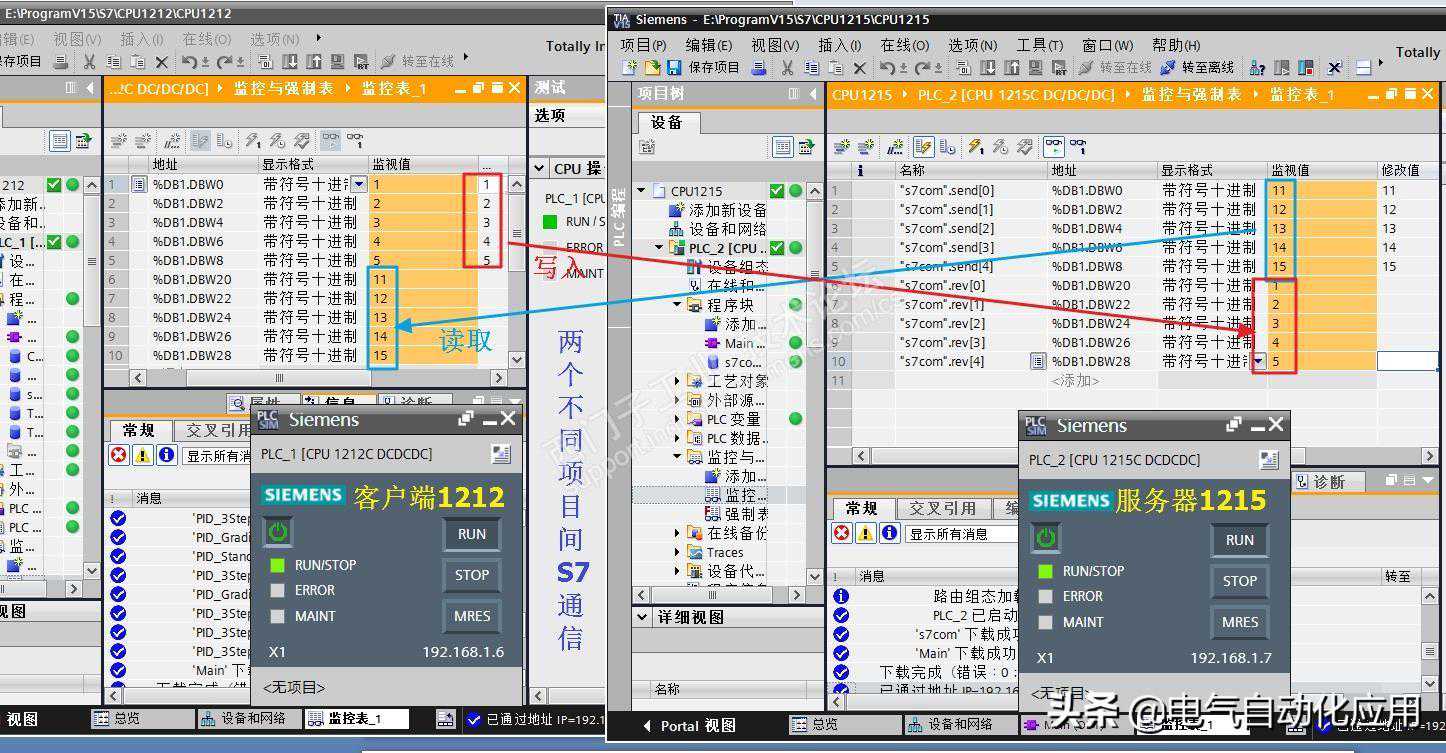This screenshot has height=753, width=1446.
Task: Switch to 交叉引用 tab in right info panel
Action: (x=942, y=508)
